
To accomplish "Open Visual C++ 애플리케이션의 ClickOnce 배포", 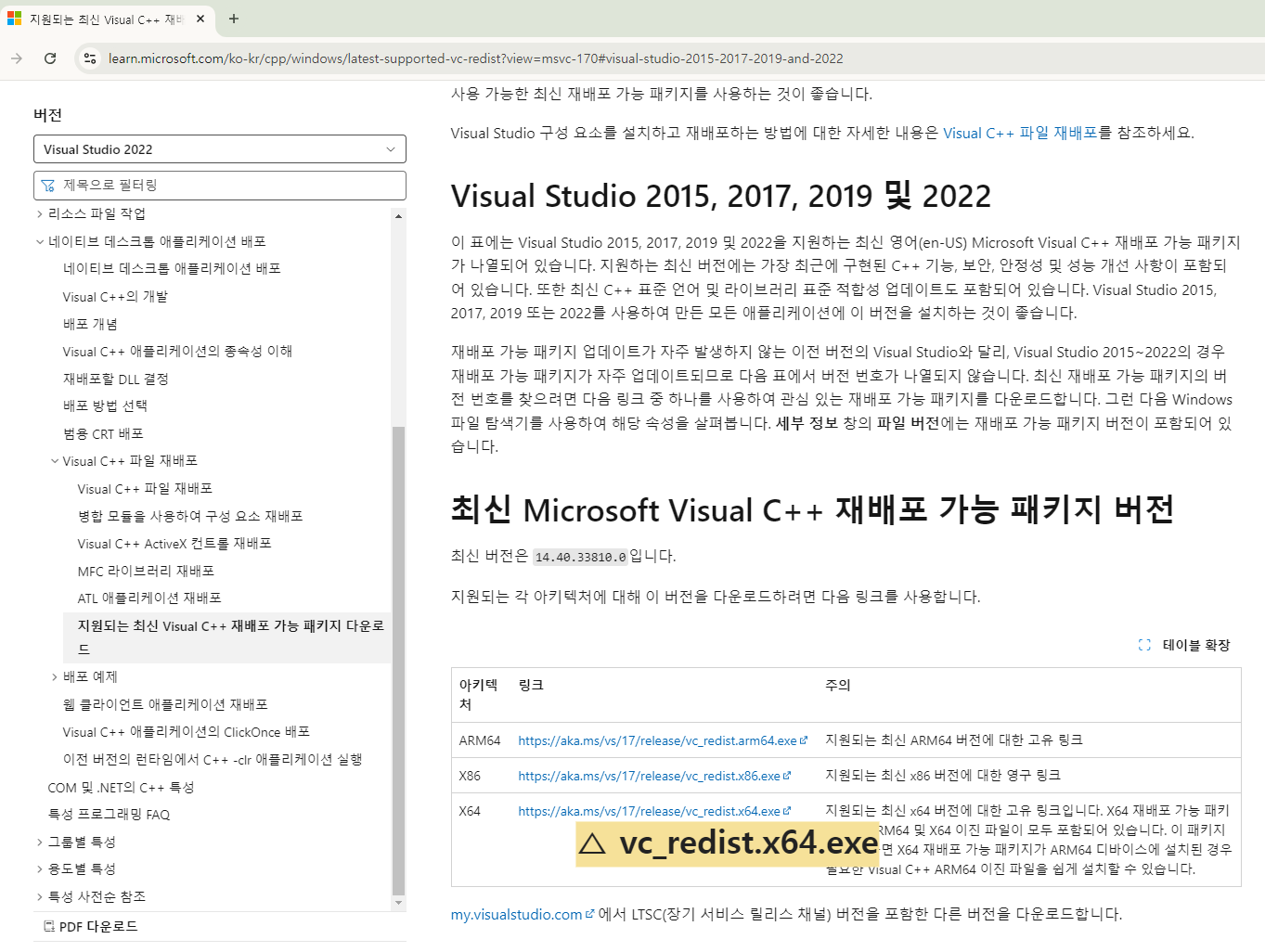I will (x=186, y=732).
